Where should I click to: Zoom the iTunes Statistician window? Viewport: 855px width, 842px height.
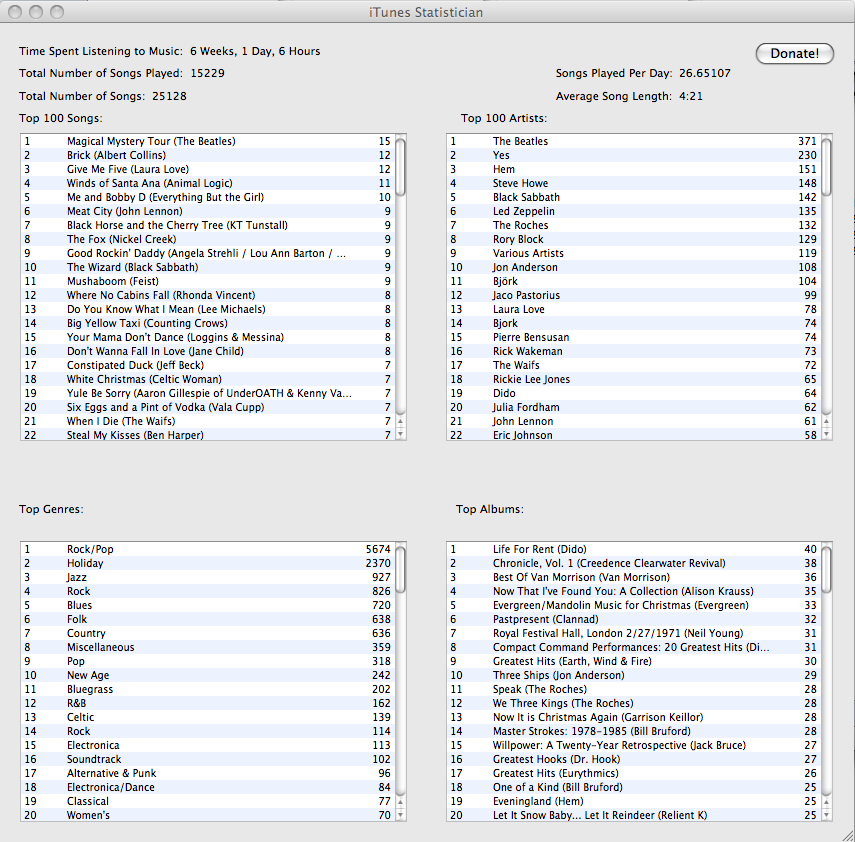point(57,11)
